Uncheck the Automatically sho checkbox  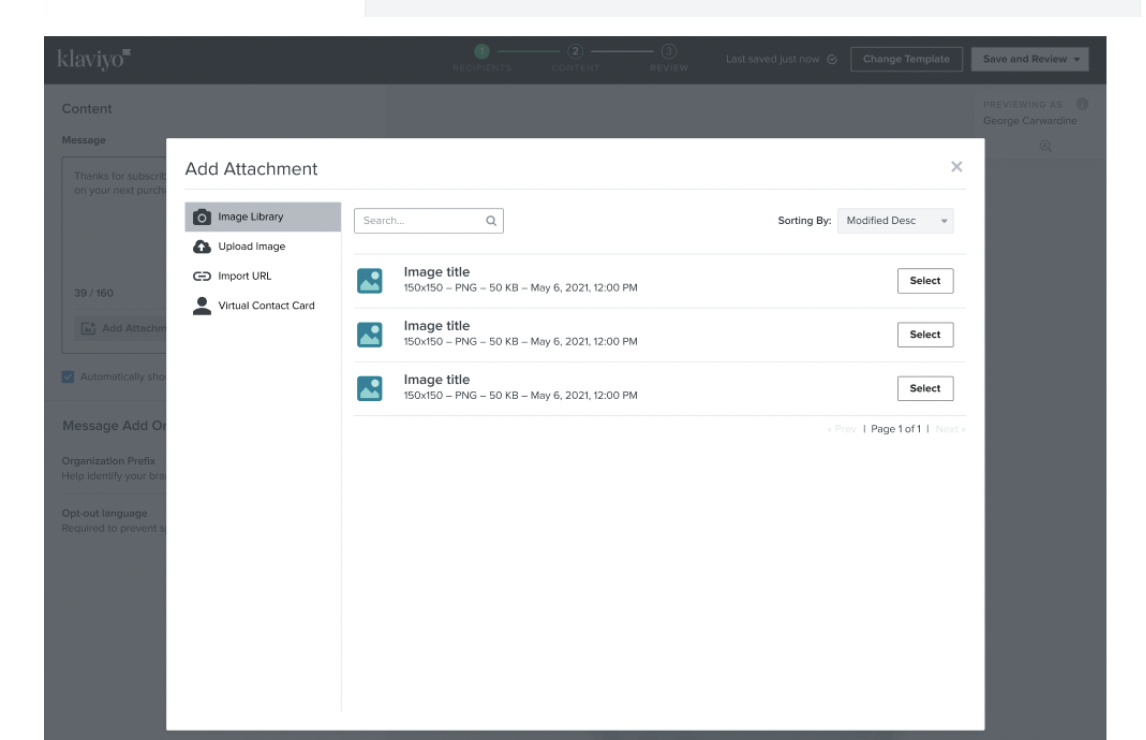pyautogui.click(x=66, y=375)
